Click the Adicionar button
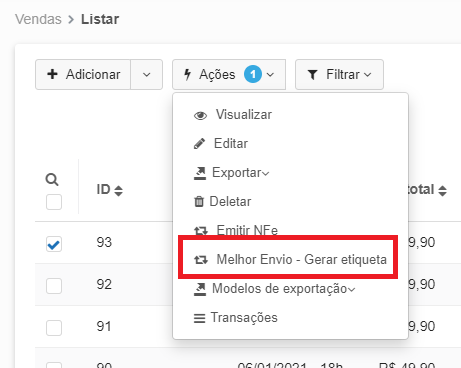 tap(83, 74)
